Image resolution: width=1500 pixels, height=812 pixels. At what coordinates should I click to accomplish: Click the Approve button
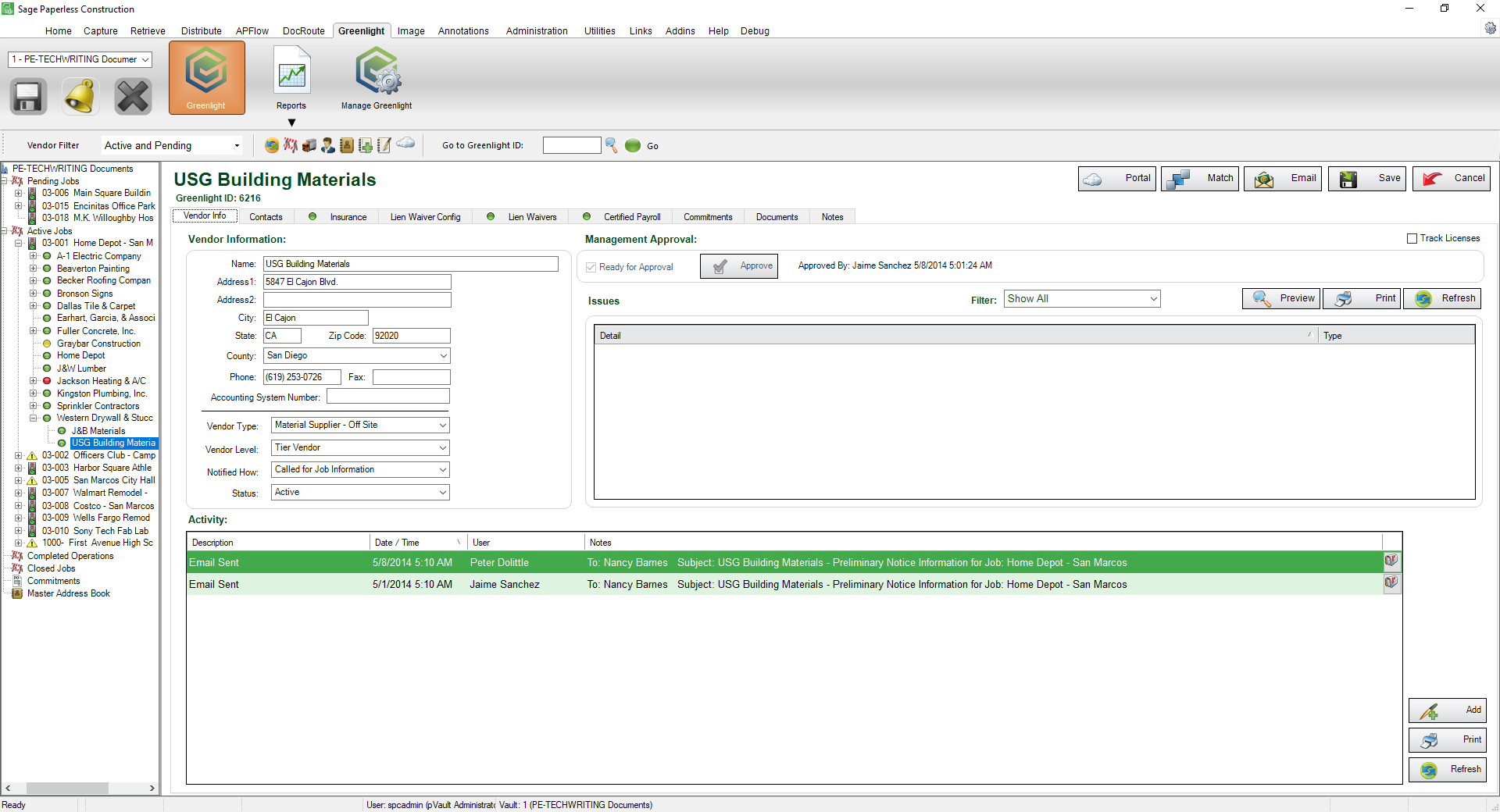click(x=739, y=266)
